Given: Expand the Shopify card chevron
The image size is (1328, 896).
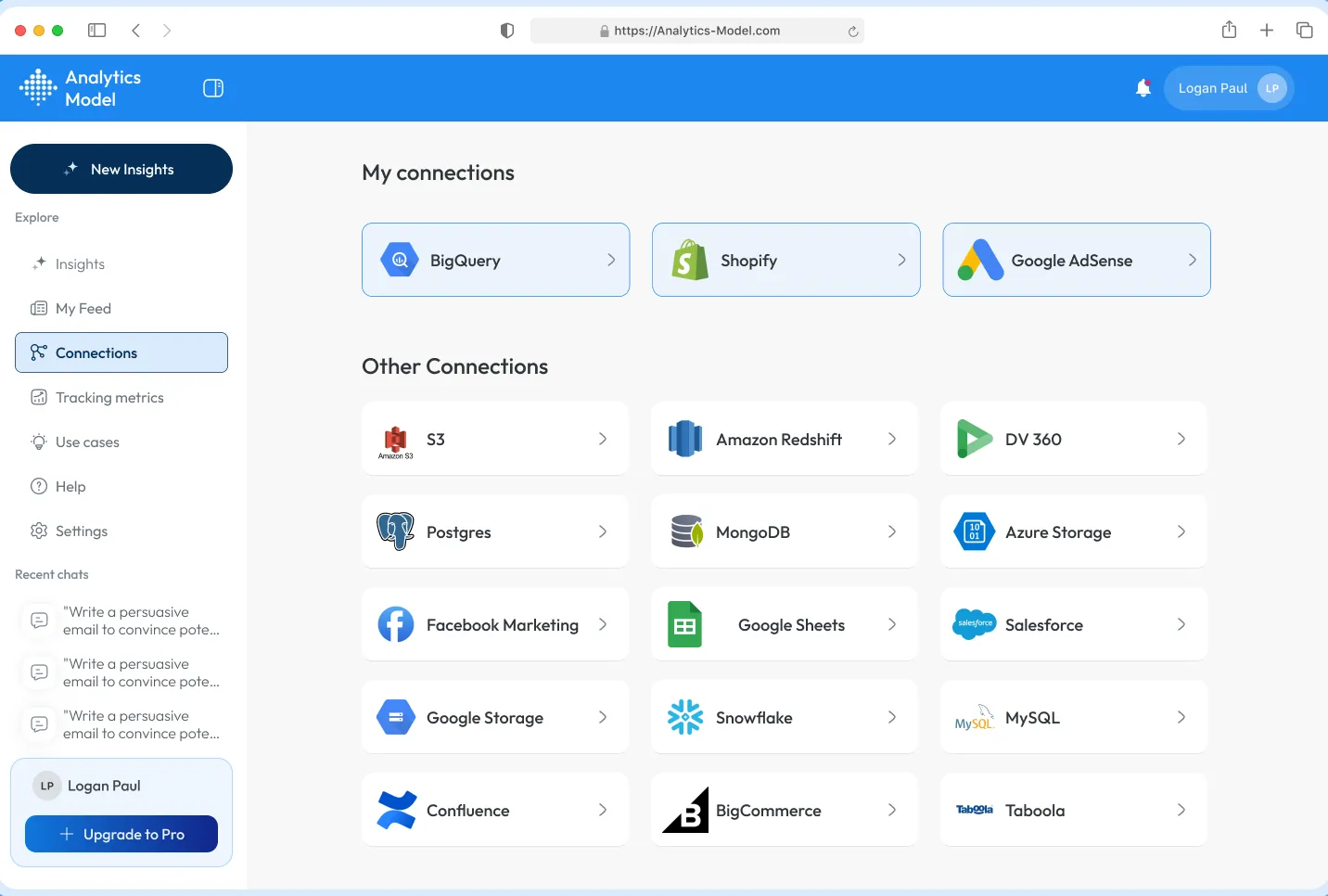Looking at the screenshot, I should [x=901, y=260].
